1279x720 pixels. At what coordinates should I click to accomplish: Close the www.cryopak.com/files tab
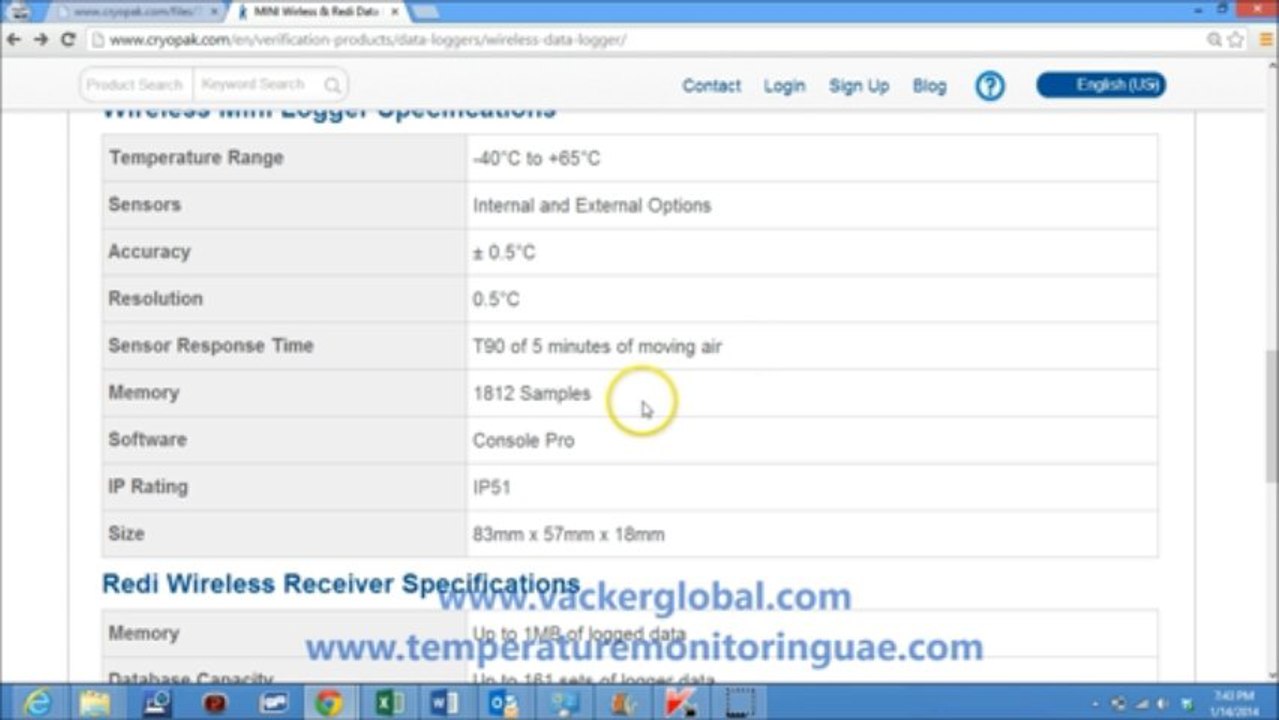[x=214, y=11]
